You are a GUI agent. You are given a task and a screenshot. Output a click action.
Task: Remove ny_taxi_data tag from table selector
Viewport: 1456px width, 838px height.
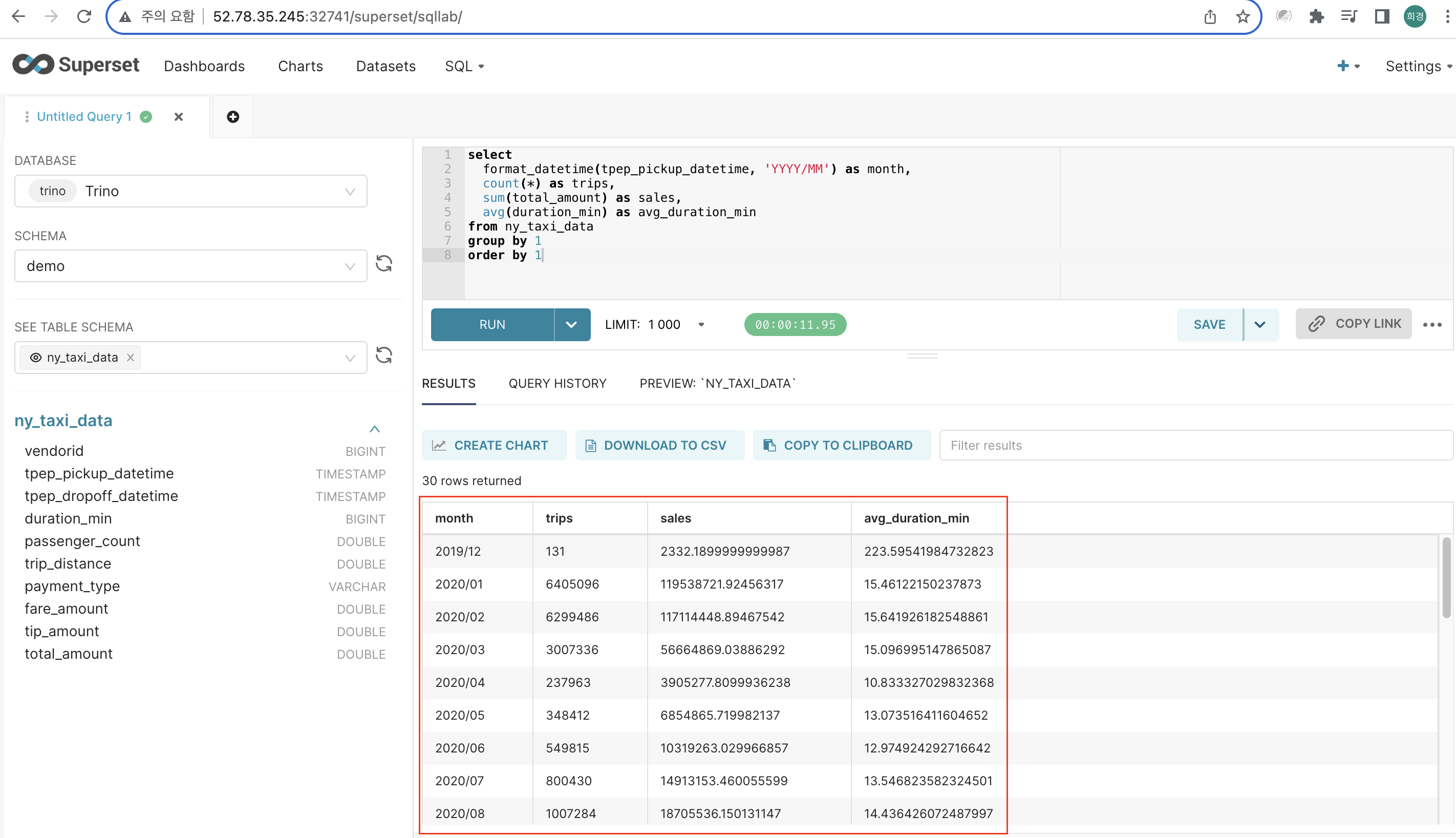131,358
